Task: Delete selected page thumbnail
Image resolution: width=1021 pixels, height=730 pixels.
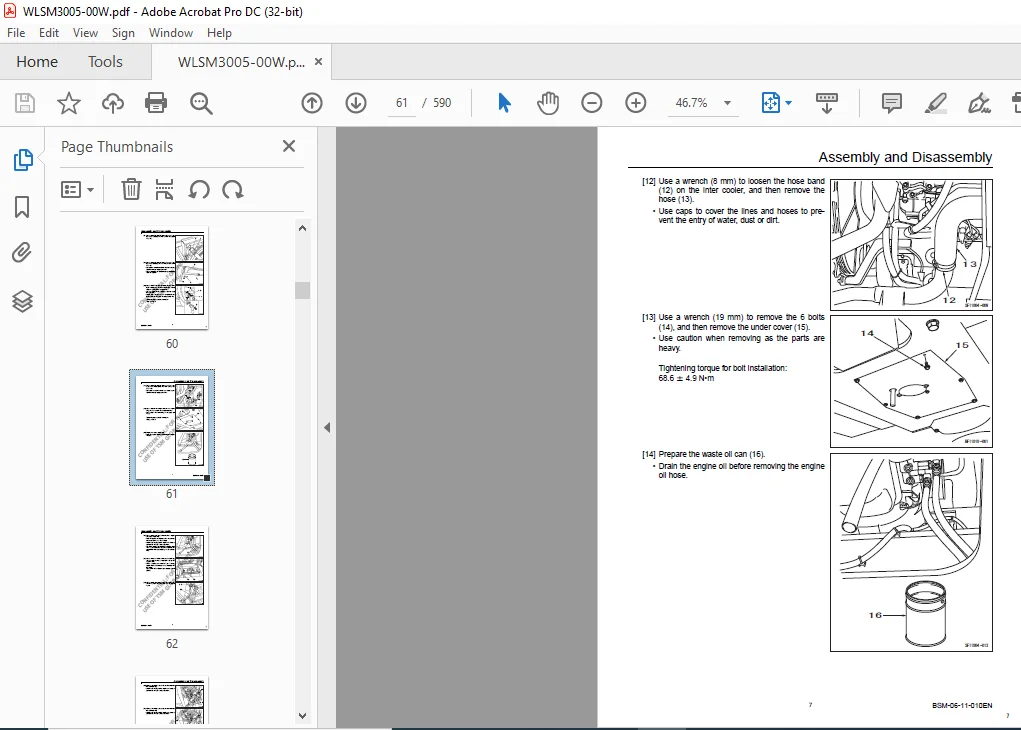Action: pos(131,190)
